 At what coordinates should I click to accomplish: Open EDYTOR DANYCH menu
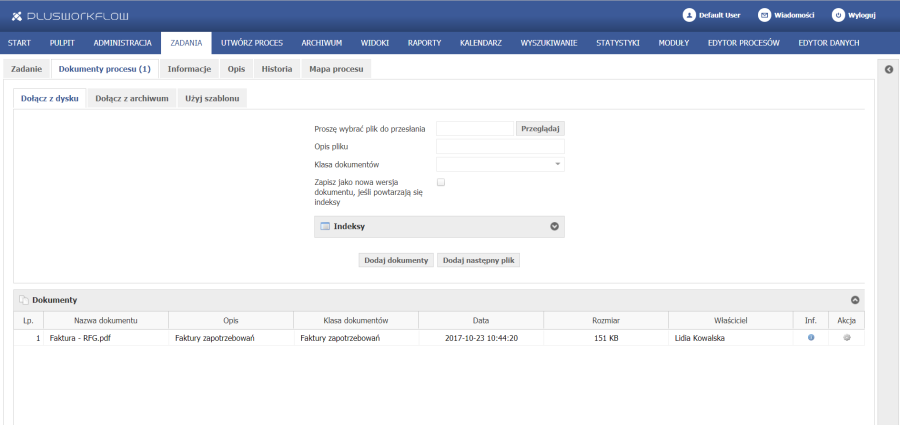829,43
